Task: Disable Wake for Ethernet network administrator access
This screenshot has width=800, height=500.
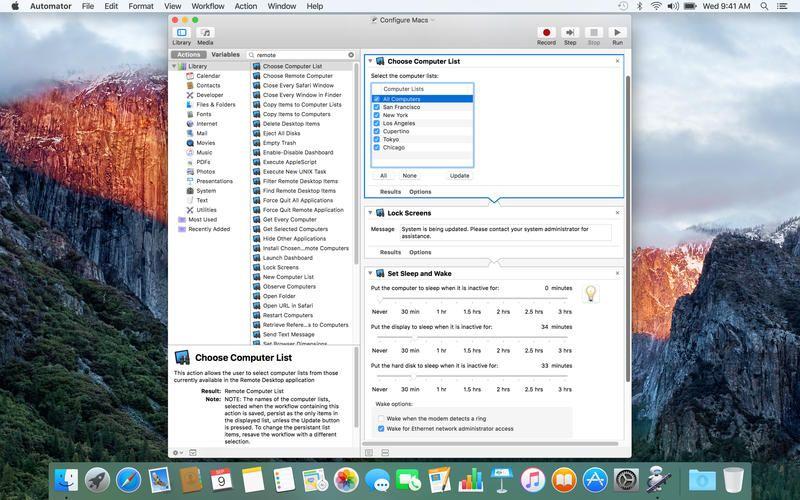Action: pos(381,428)
